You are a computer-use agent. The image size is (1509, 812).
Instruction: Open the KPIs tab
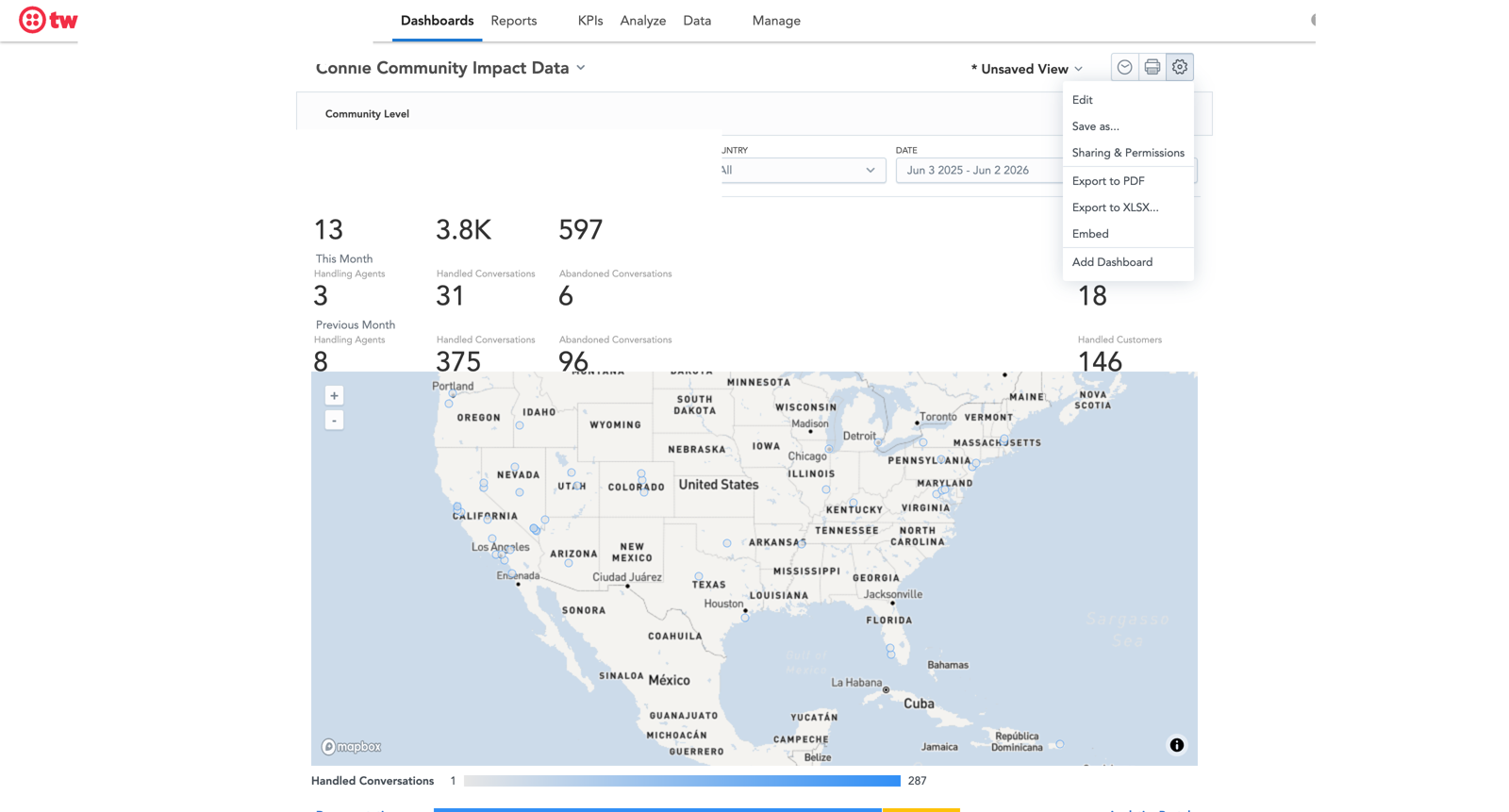[x=590, y=21]
